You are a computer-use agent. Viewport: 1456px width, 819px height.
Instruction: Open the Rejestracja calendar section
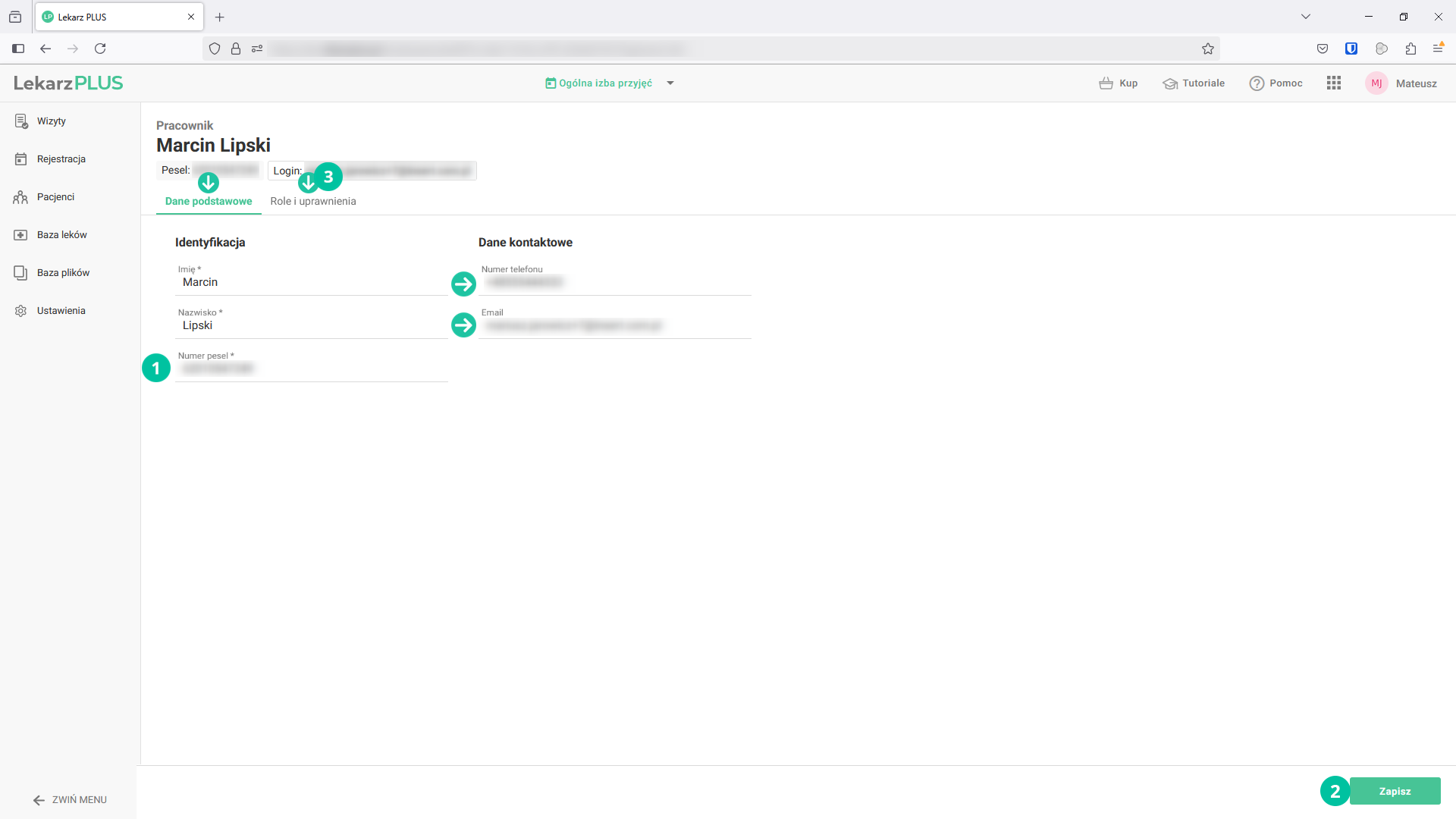(x=61, y=159)
